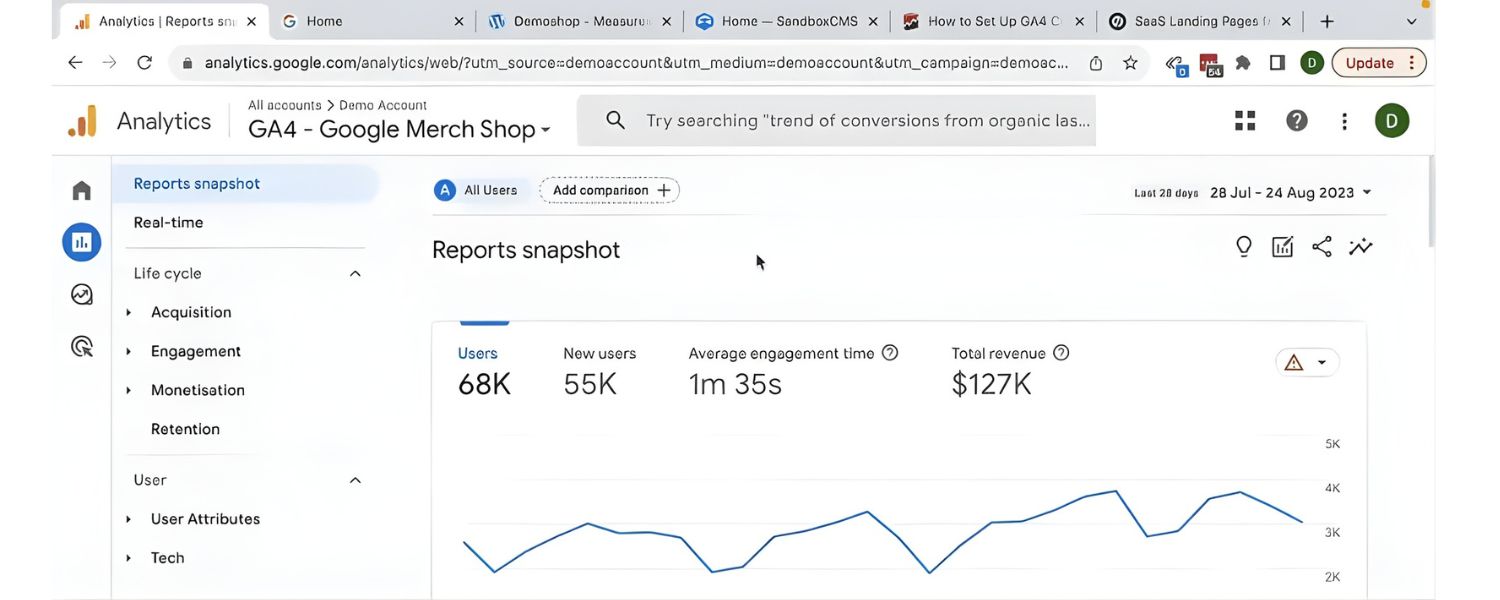Select the Home icon in left sidebar
Screen dimensions: 1500x600
tap(81, 189)
